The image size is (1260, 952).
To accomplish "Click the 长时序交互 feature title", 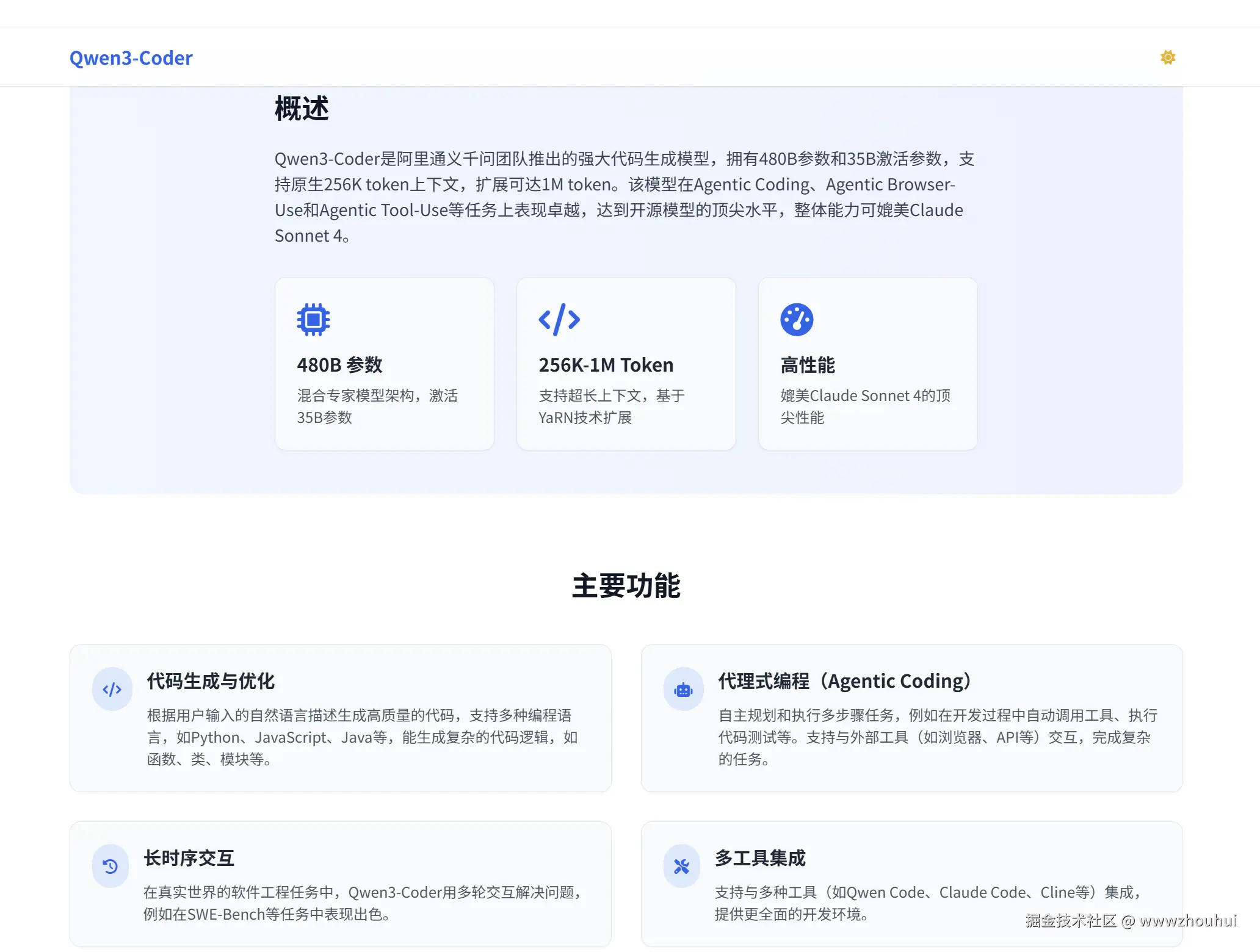I will [x=189, y=858].
